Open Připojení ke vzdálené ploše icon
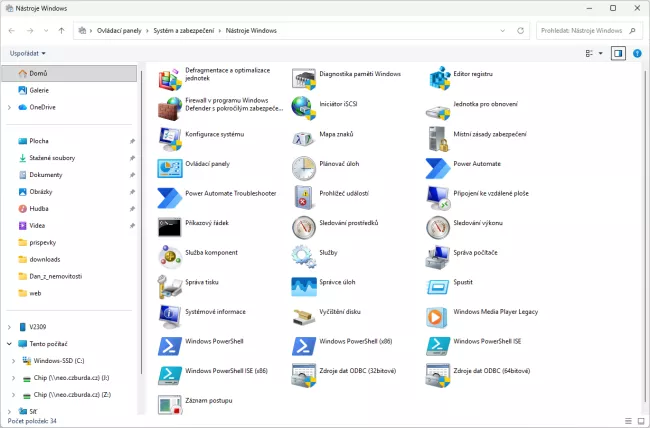 (438, 198)
